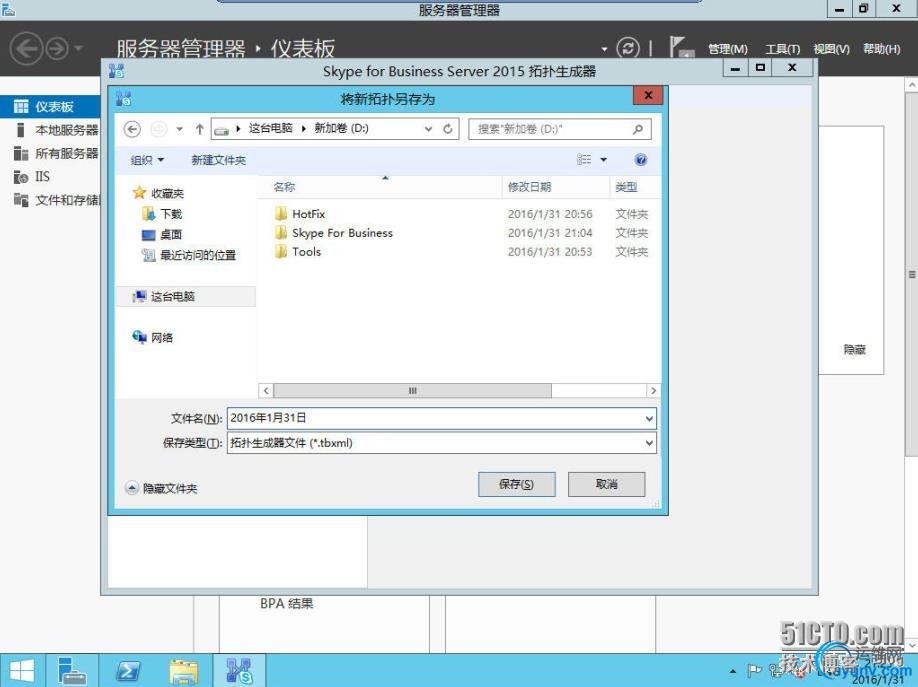Click This PC (这台电脑) in the address path
The width and height of the screenshot is (918, 687).
pyautogui.click(x=270, y=128)
